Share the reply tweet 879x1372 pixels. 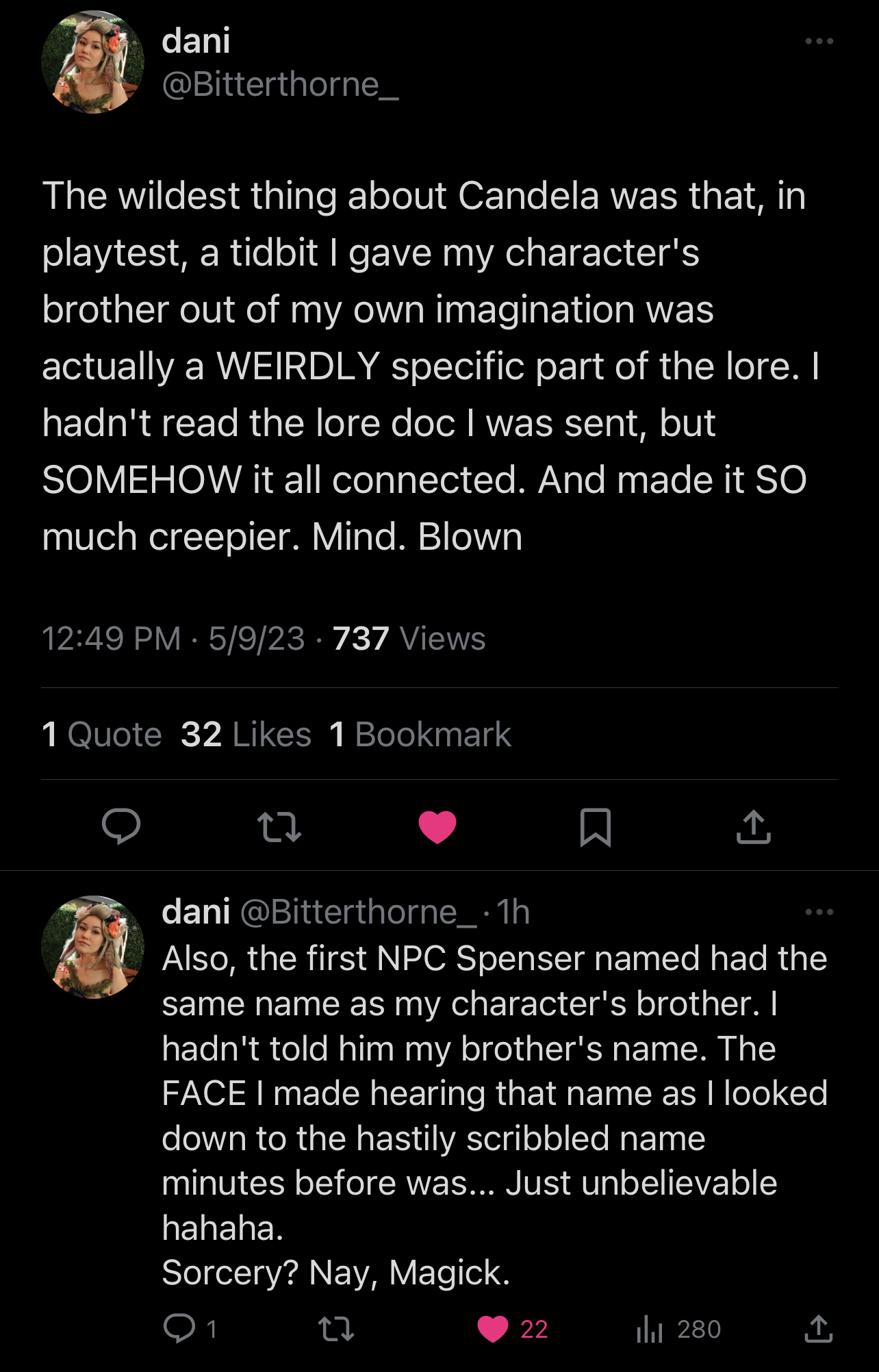[818, 1328]
